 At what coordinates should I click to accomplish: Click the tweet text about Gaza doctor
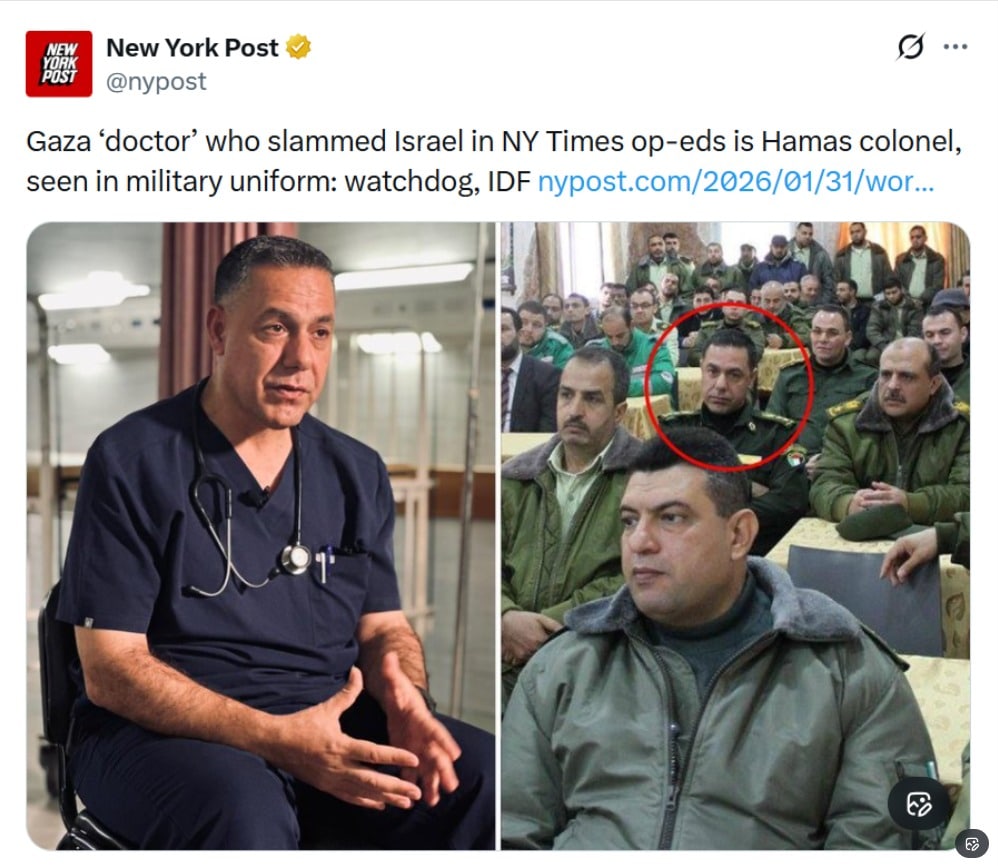tap(494, 162)
